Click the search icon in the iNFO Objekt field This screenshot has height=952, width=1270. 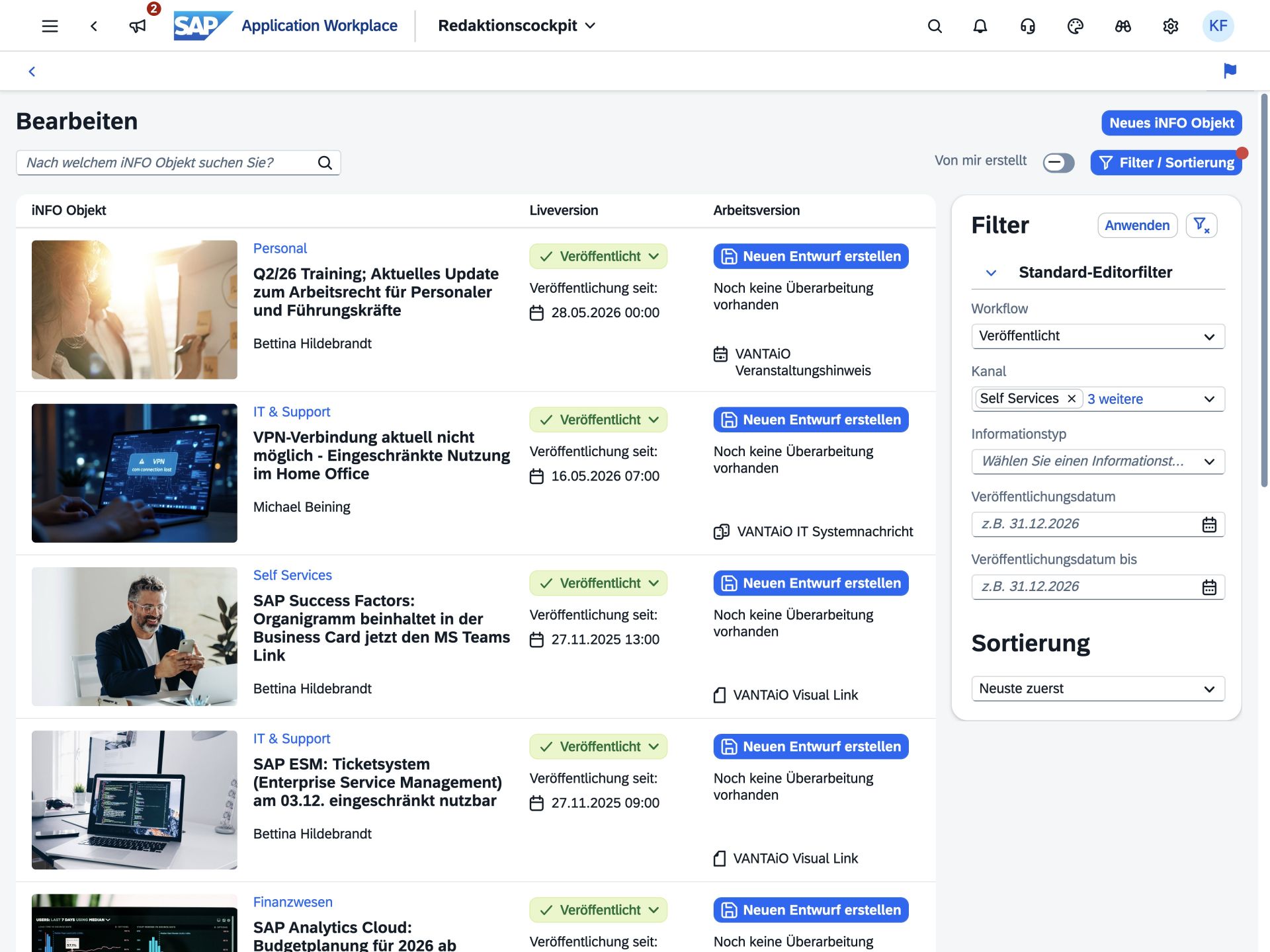[x=325, y=163]
